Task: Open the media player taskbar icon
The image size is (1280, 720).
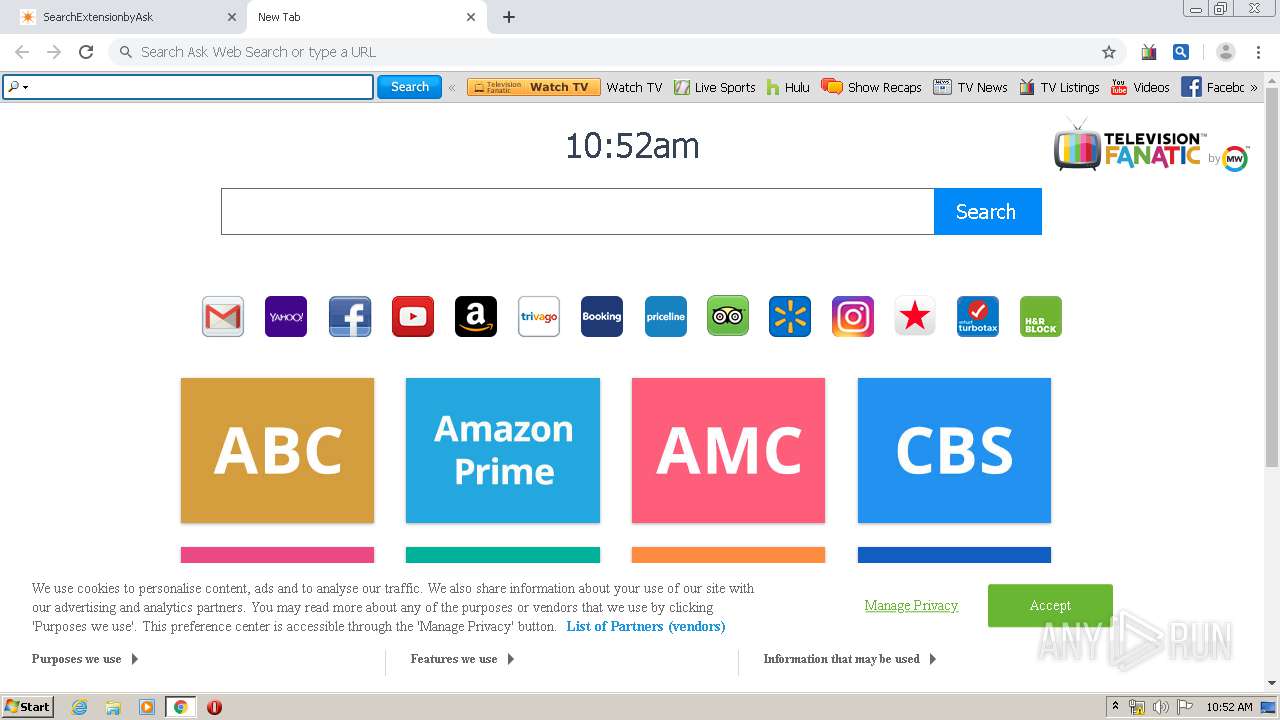Action: (147, 707)
